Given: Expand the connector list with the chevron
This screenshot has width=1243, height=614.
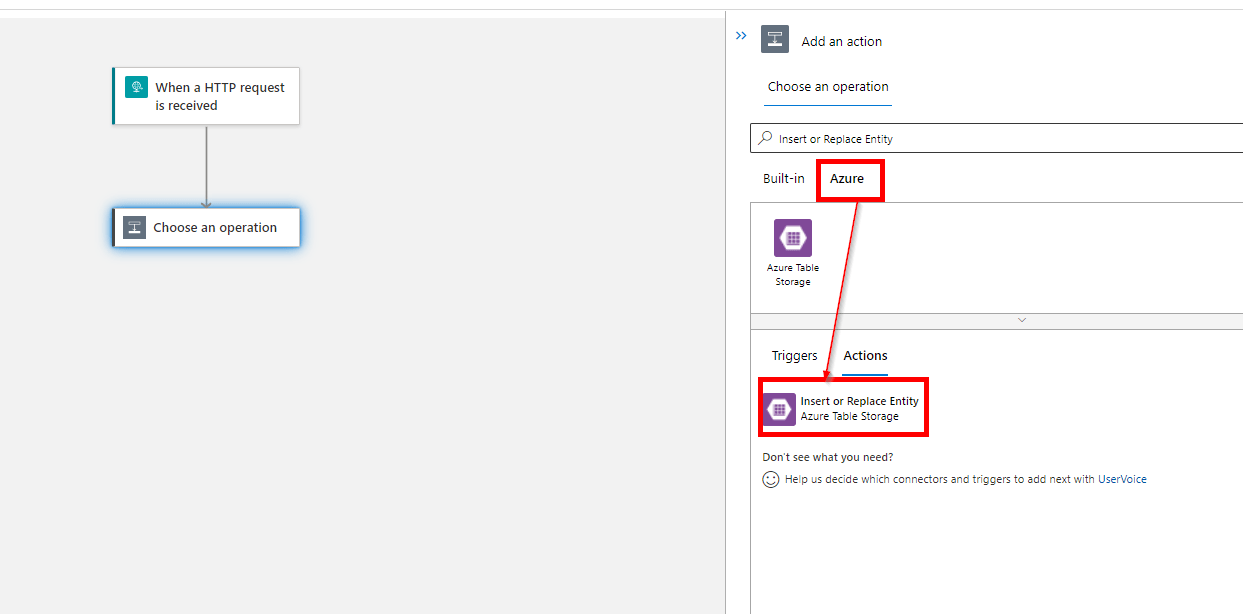Looking at the screenshot, I should point(1021,320).
